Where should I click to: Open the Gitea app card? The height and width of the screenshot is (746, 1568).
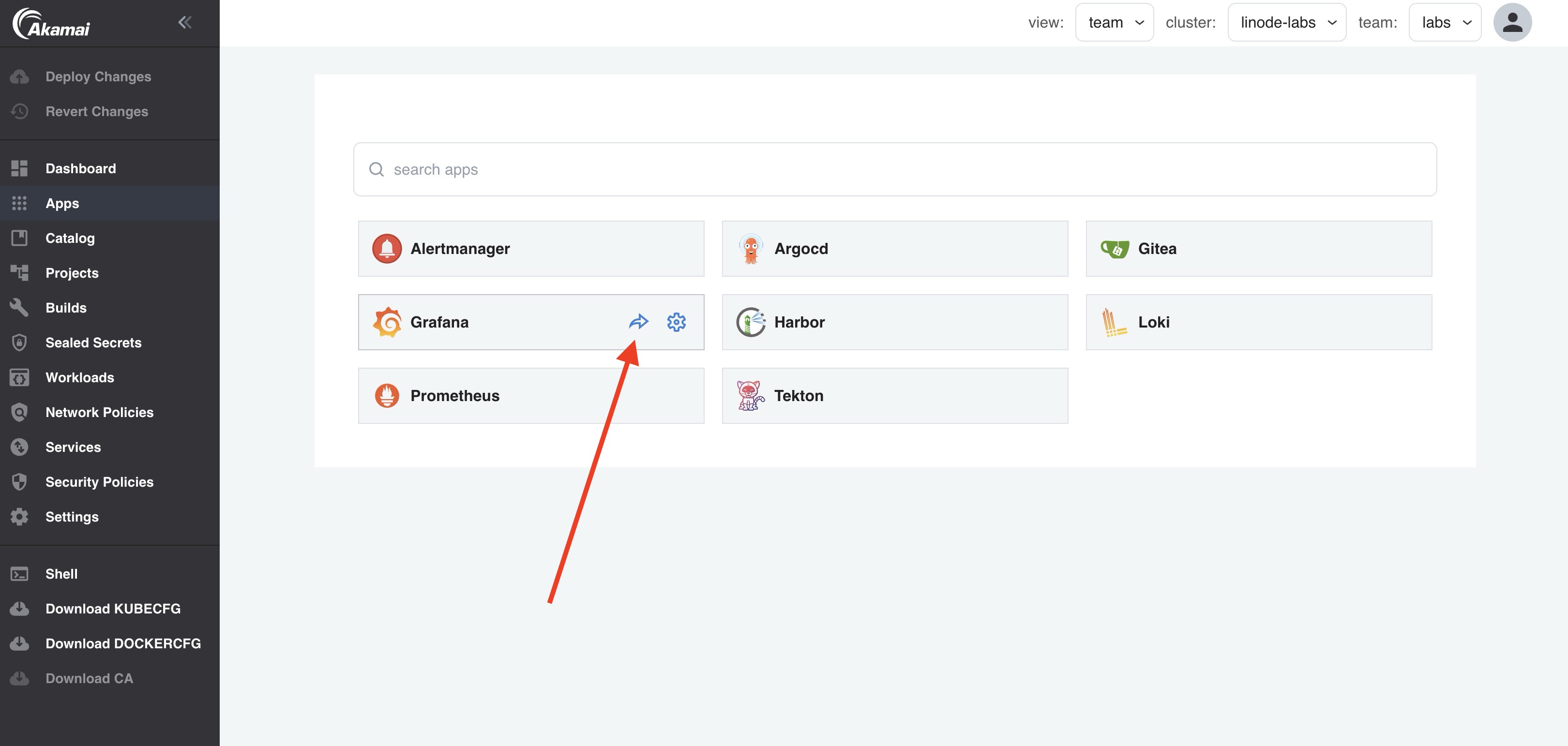pyautogui.click(x=1259, y=248)
